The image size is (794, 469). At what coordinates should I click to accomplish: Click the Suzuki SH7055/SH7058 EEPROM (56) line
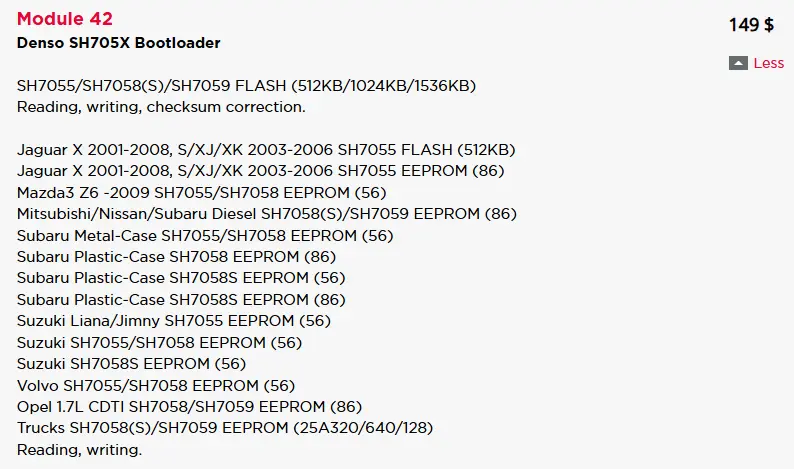coord(159,342)
